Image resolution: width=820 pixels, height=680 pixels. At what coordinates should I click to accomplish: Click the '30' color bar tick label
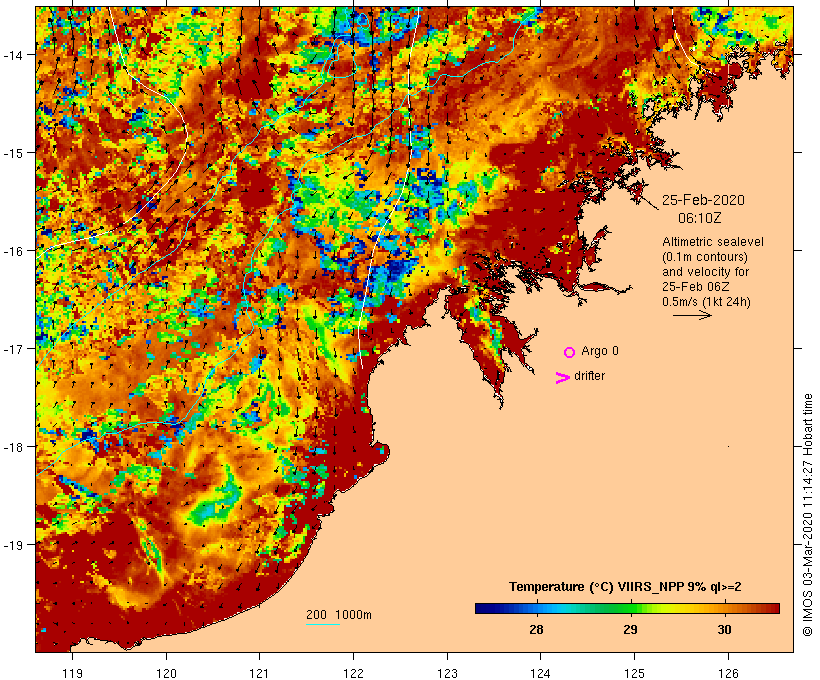click(x=724, y=630)
